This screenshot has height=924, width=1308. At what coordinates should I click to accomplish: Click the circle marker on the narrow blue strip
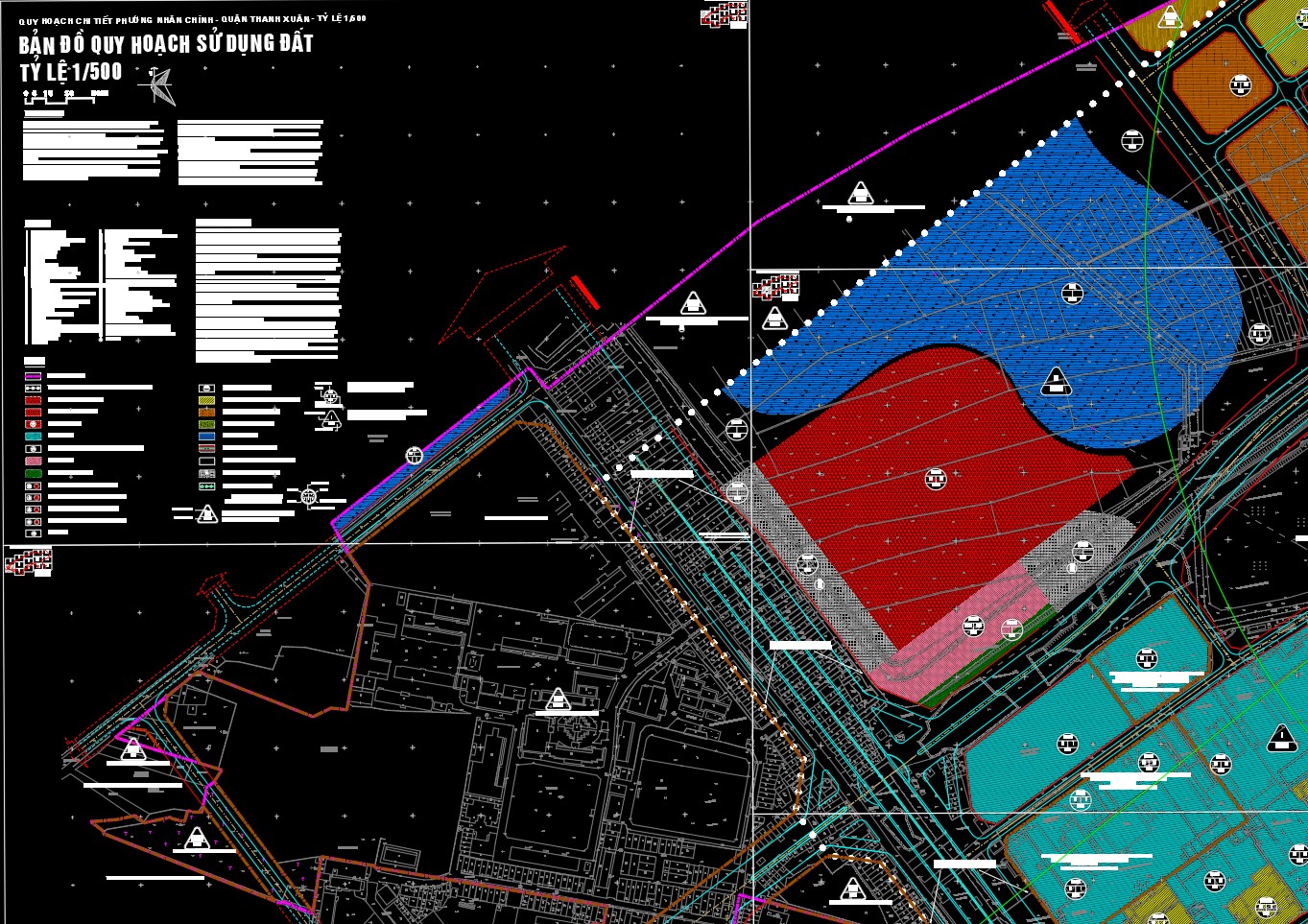pos(415,456)
